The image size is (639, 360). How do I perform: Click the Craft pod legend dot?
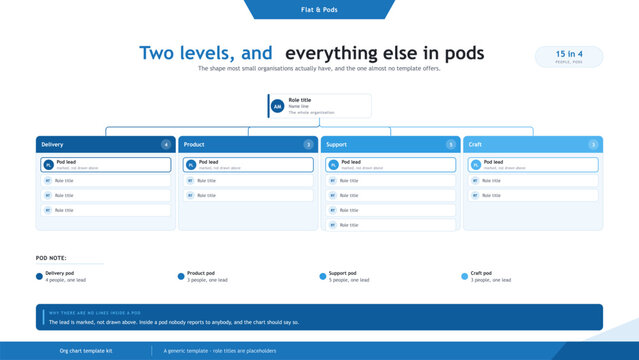point(465,276)
